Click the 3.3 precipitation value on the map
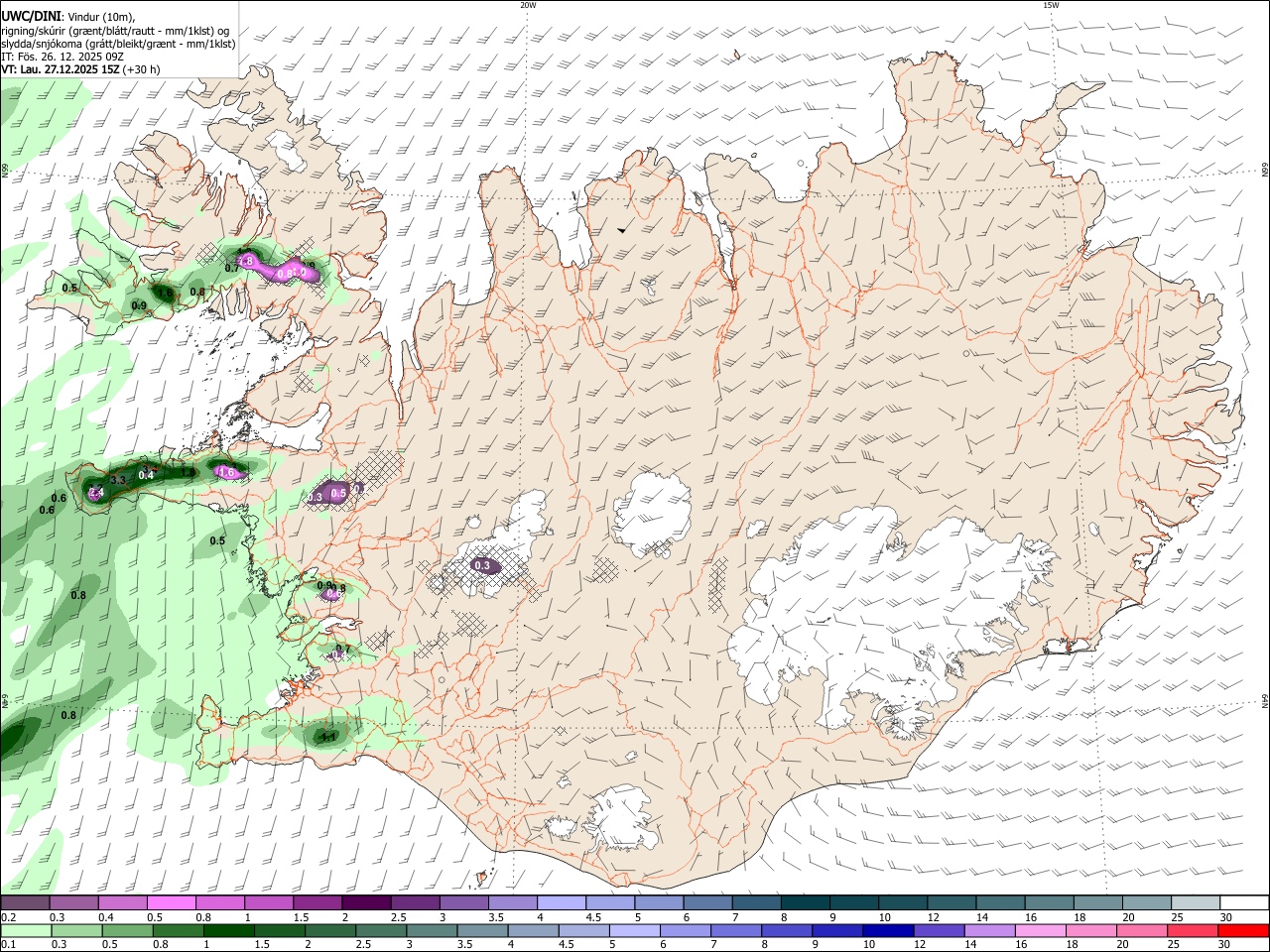The height and width of the screenshot is (952, 1270). [118, 480]
